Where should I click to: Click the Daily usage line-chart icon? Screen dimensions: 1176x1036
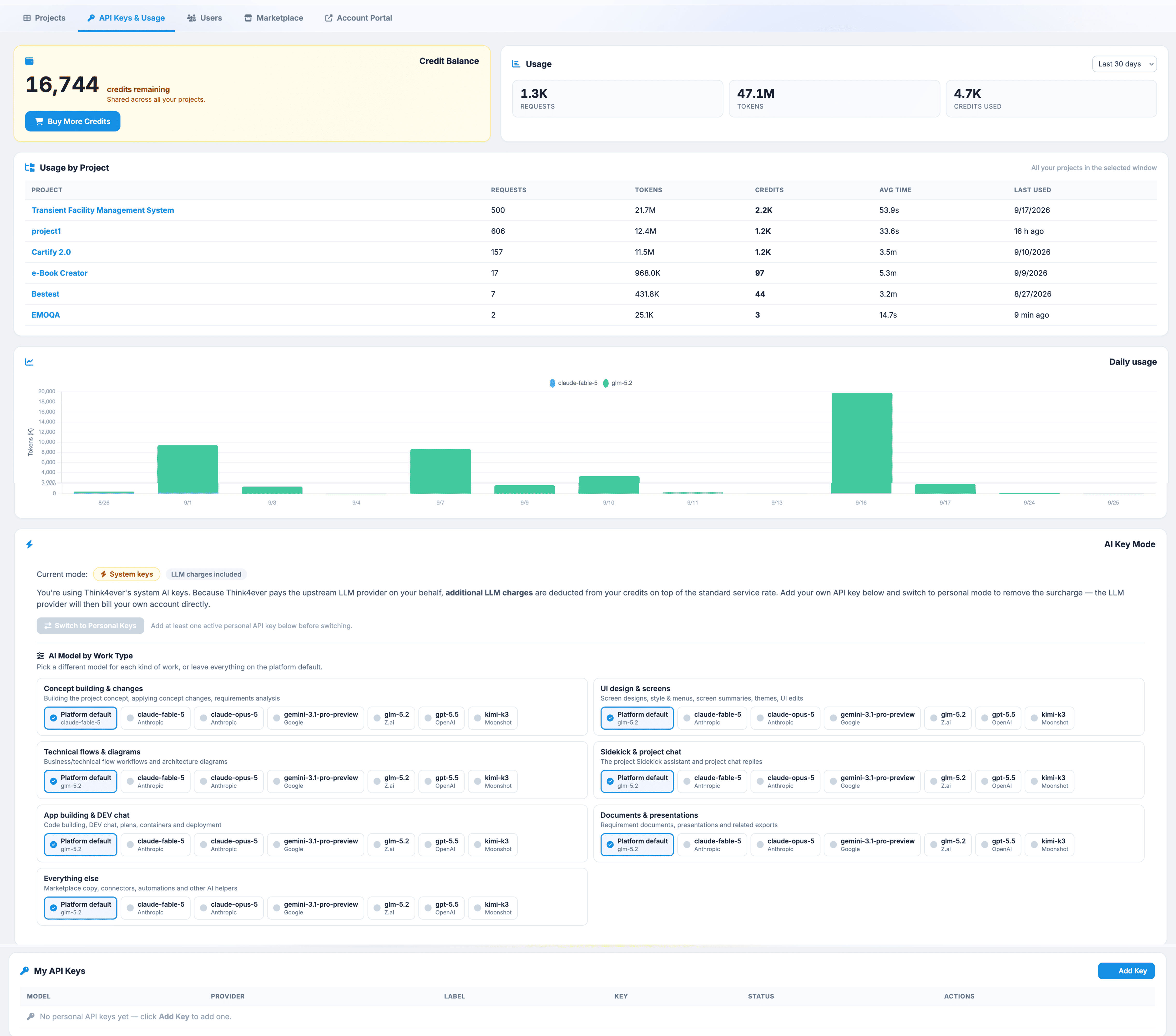(29, 362)
